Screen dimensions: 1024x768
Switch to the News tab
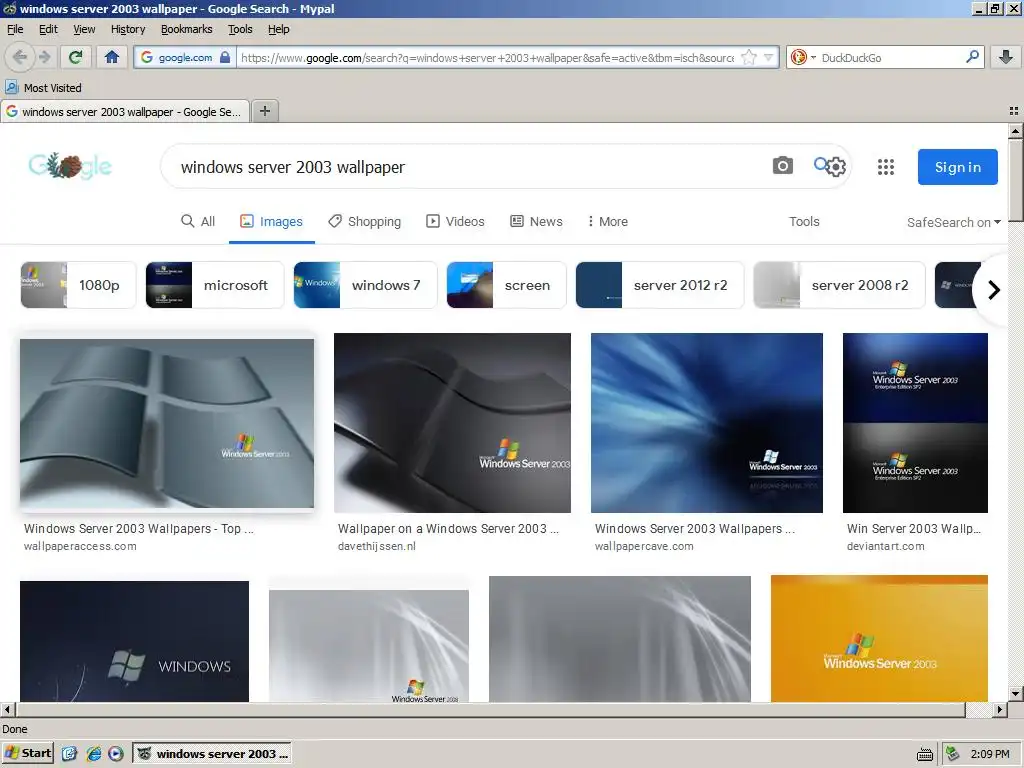(x=536, y=221)
